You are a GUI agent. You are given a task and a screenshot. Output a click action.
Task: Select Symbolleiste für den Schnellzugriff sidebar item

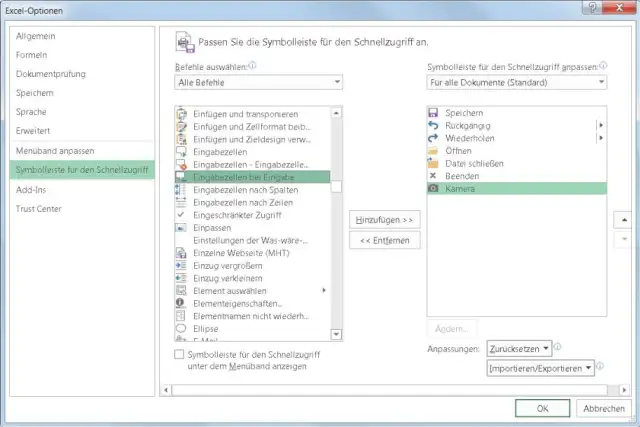[82, 170]
